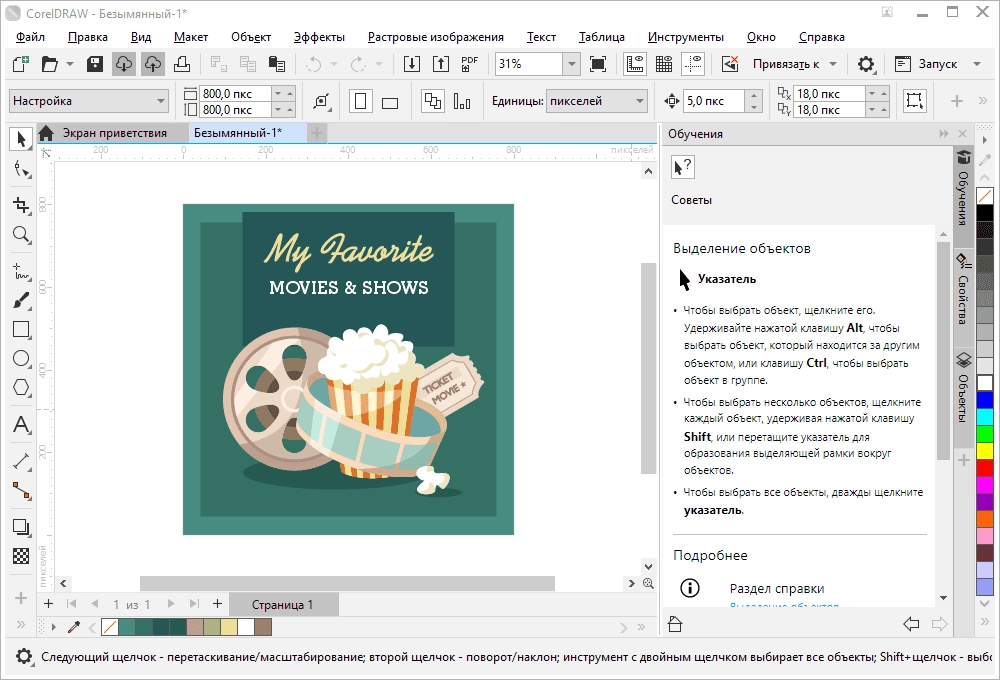Click the nudge distance field
1000x680 pixels.
[714, 101]
